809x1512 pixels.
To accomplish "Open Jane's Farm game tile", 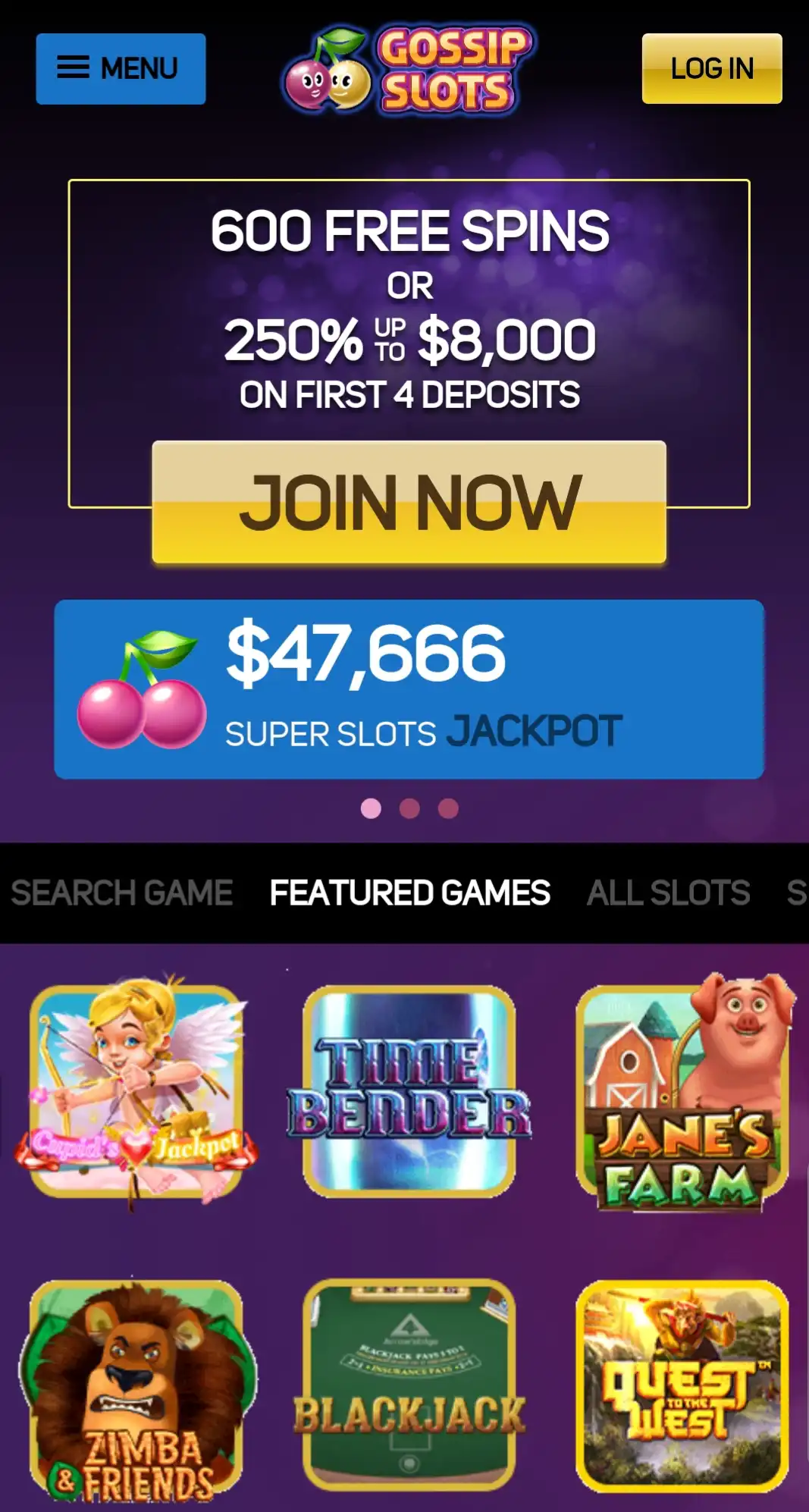I will tap(682, 1092).
